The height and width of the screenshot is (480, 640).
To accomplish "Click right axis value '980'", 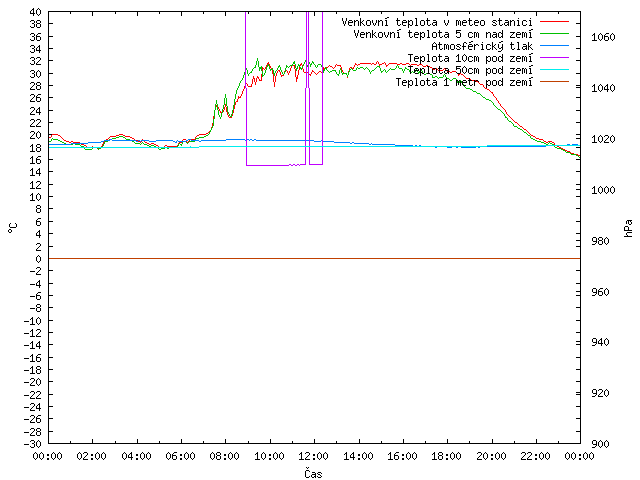I will coord(600,241).
